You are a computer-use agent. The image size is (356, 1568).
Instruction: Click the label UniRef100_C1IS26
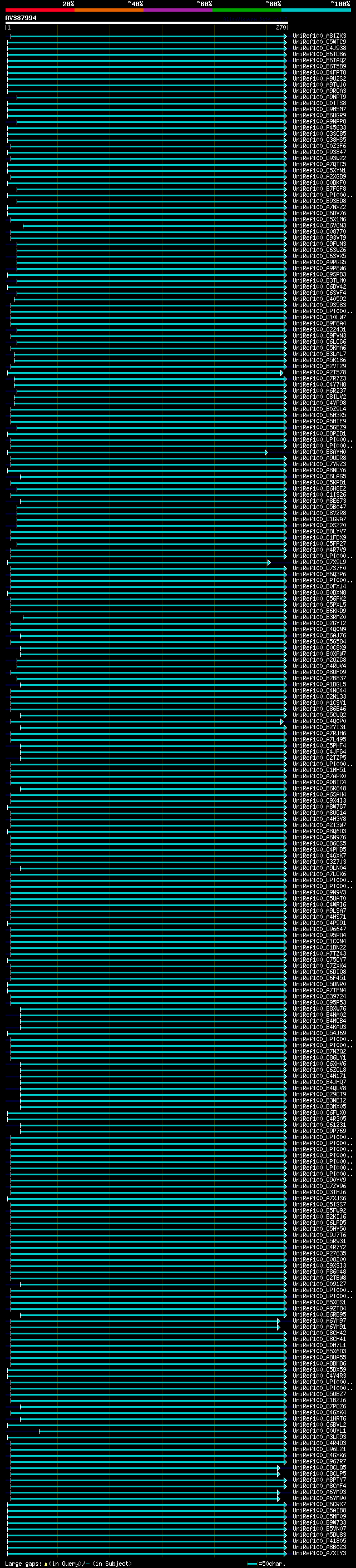click(319, 494)
